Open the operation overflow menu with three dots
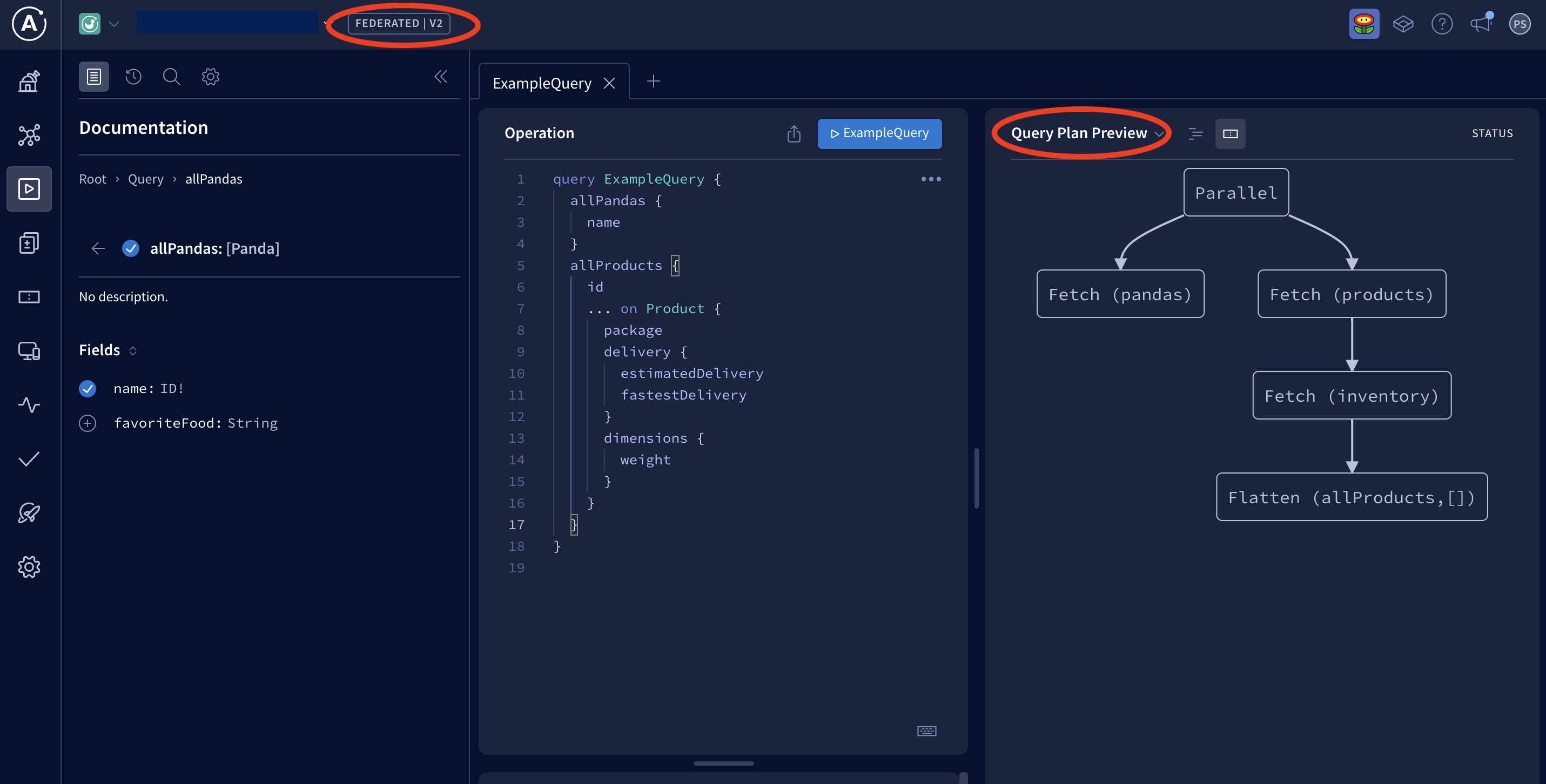This screenshot has width=1546, height=784. (x=931, y=179)
